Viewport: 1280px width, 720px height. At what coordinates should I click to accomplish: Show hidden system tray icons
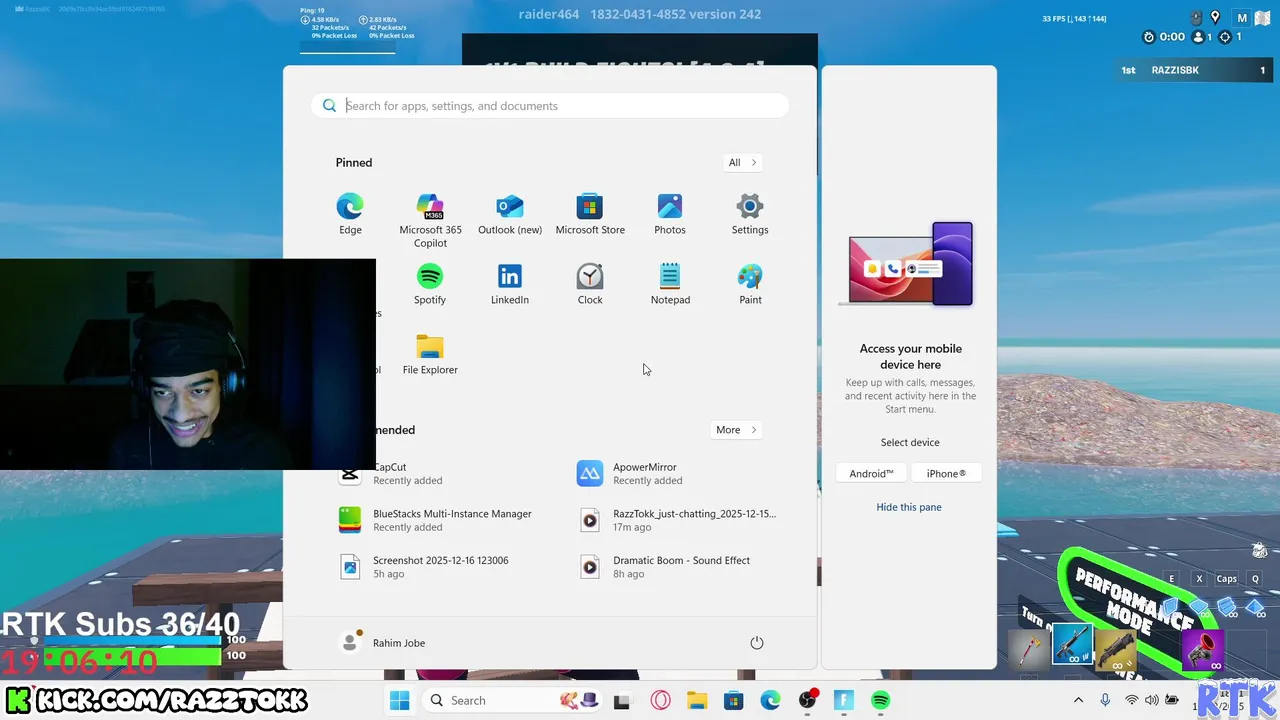point(1078,700)
